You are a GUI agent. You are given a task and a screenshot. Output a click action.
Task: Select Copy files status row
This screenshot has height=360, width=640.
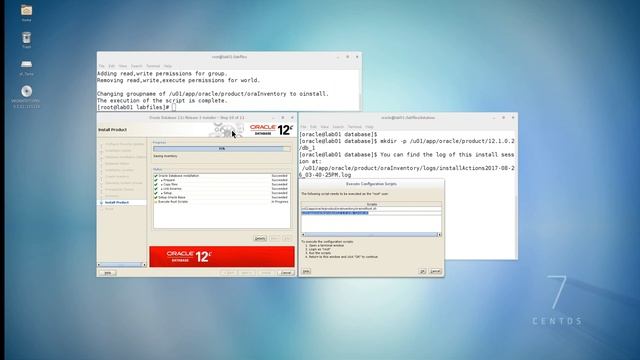[222, 184]
